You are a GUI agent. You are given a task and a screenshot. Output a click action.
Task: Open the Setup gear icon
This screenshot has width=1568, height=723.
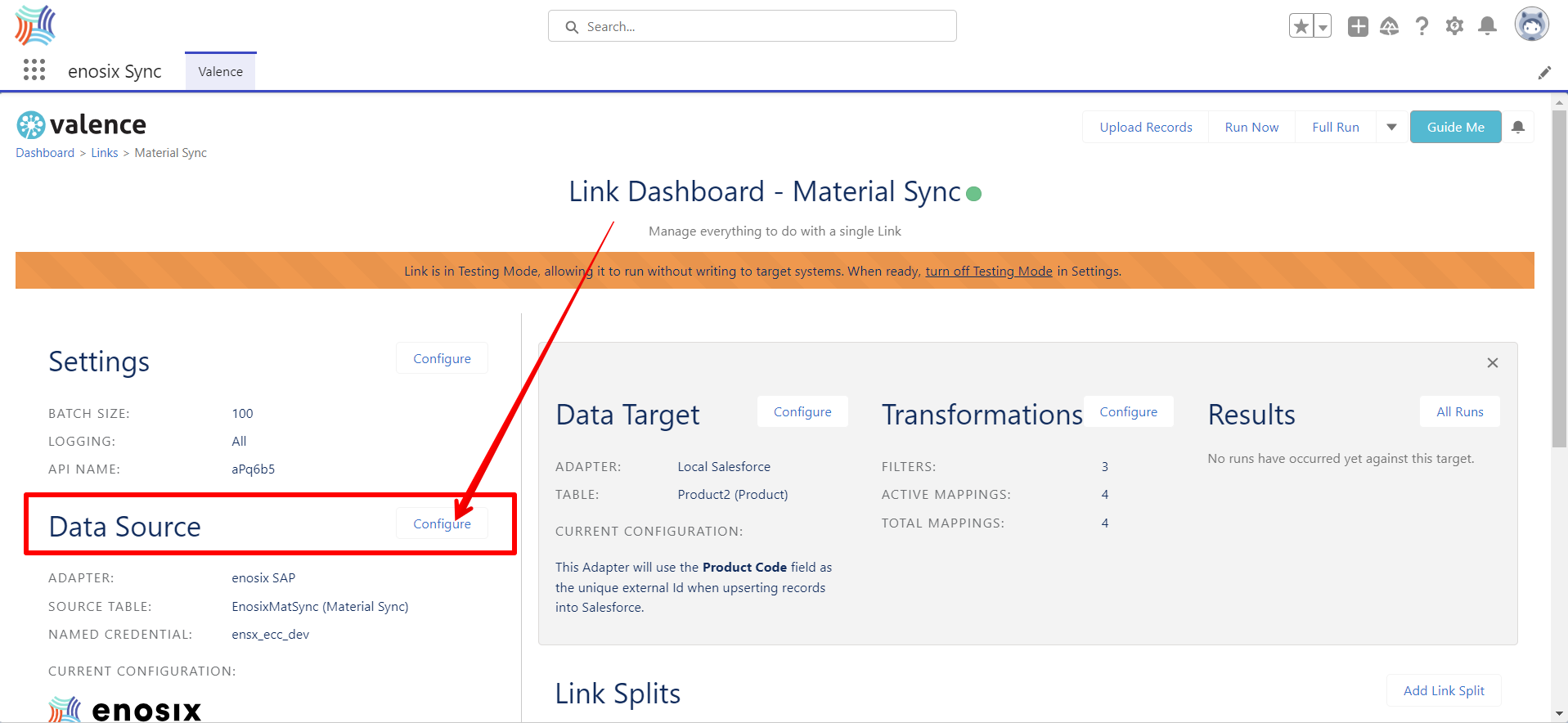point(1454,26)
